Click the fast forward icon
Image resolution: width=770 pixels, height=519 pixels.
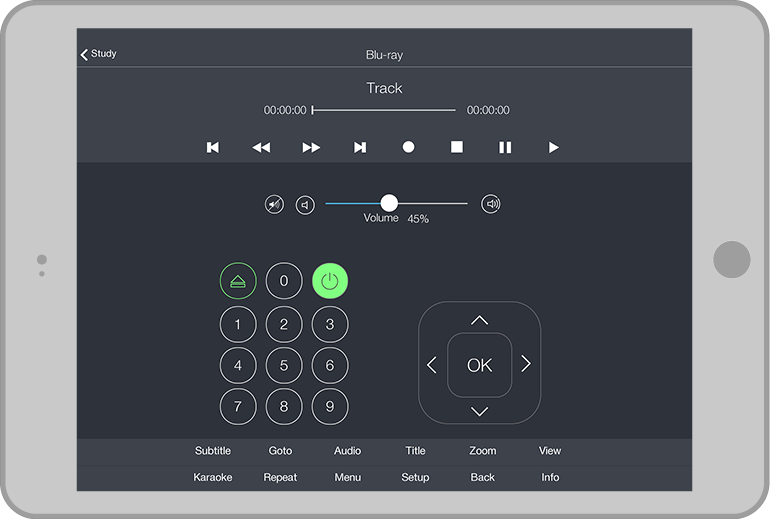pos(311,147)
